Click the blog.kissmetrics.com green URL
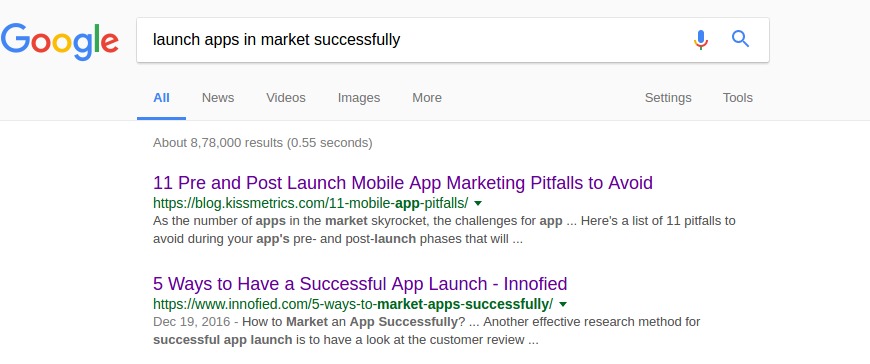Image resolution: width=870 pixels, height=364 pixels. click(x=311, y=202)
